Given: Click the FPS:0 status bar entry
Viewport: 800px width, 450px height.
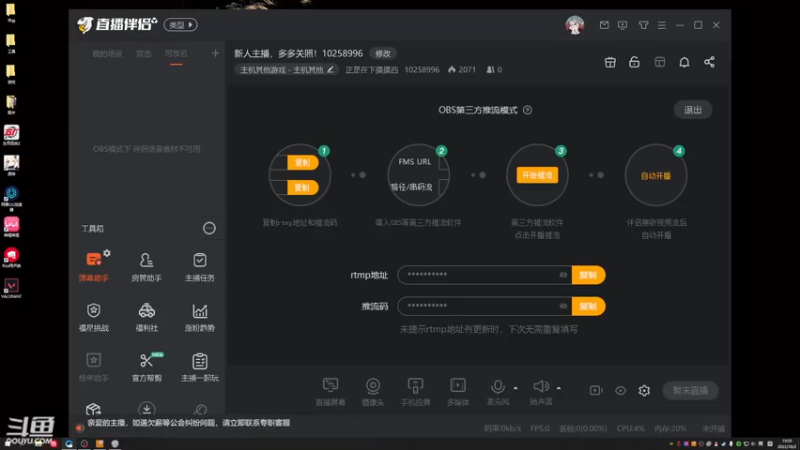Looking at the screenshot, I should tap(540, 428).
